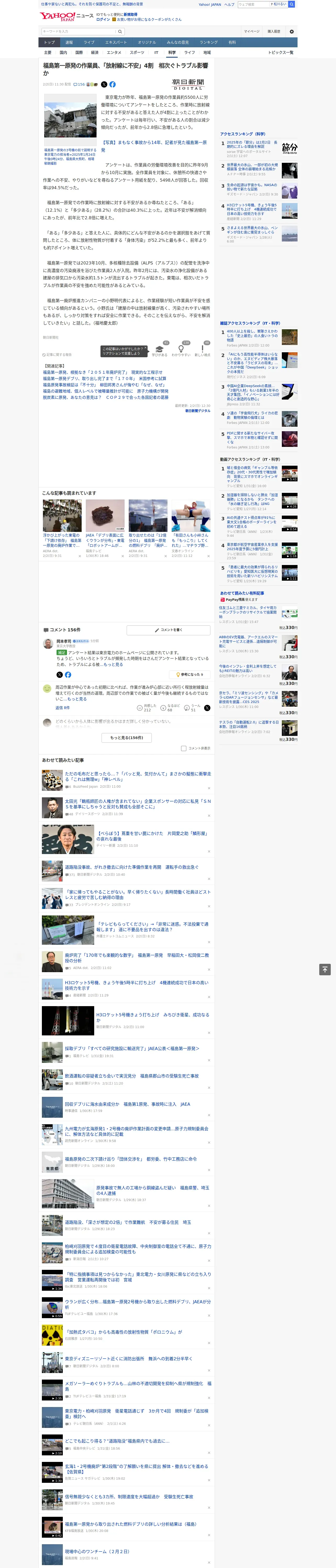React with 新しい視点 exclamation icon

click(203, 349)
